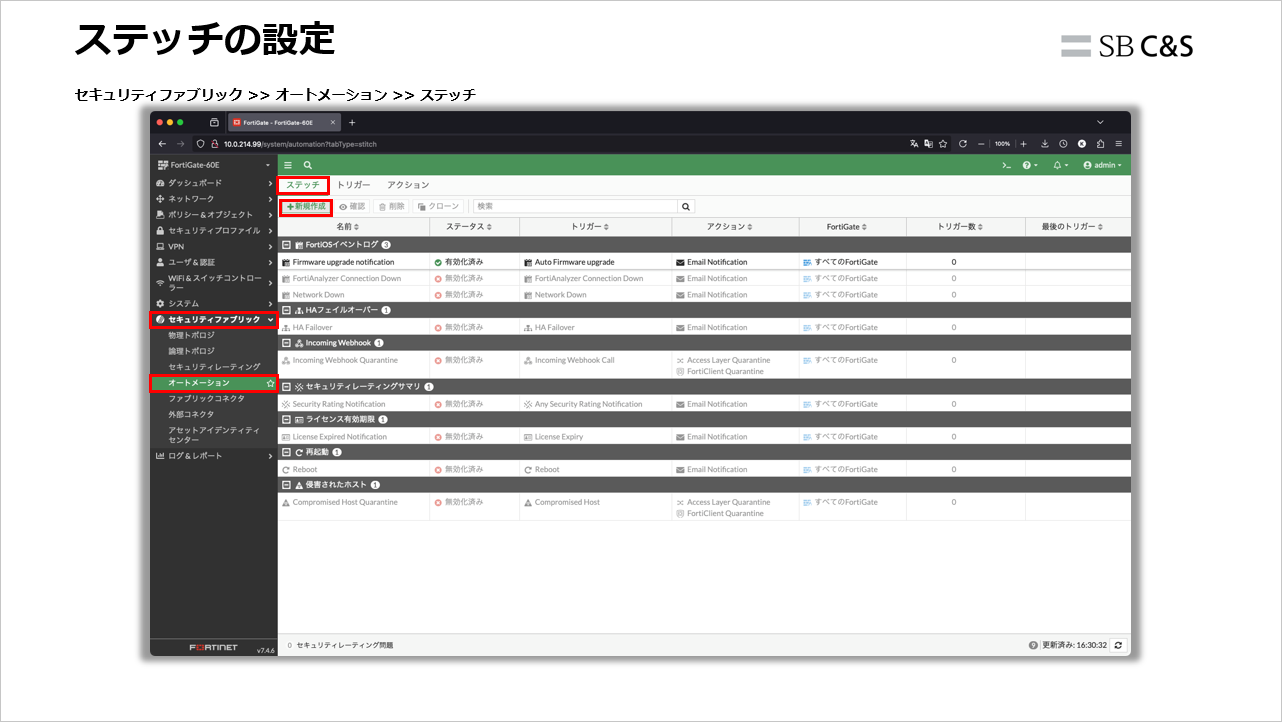Open ファブリックコネクタ in the sidebar

coord(206,398)
